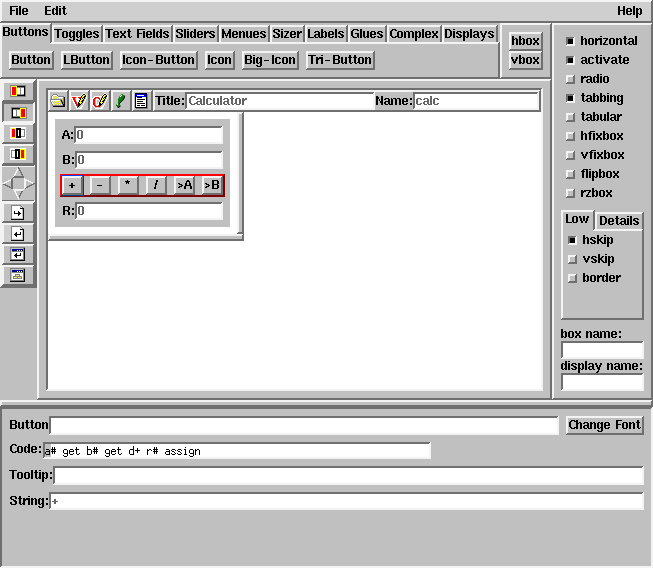
Task: Click the open folder icon in toolbar
Action: click(x=59, y=101)
